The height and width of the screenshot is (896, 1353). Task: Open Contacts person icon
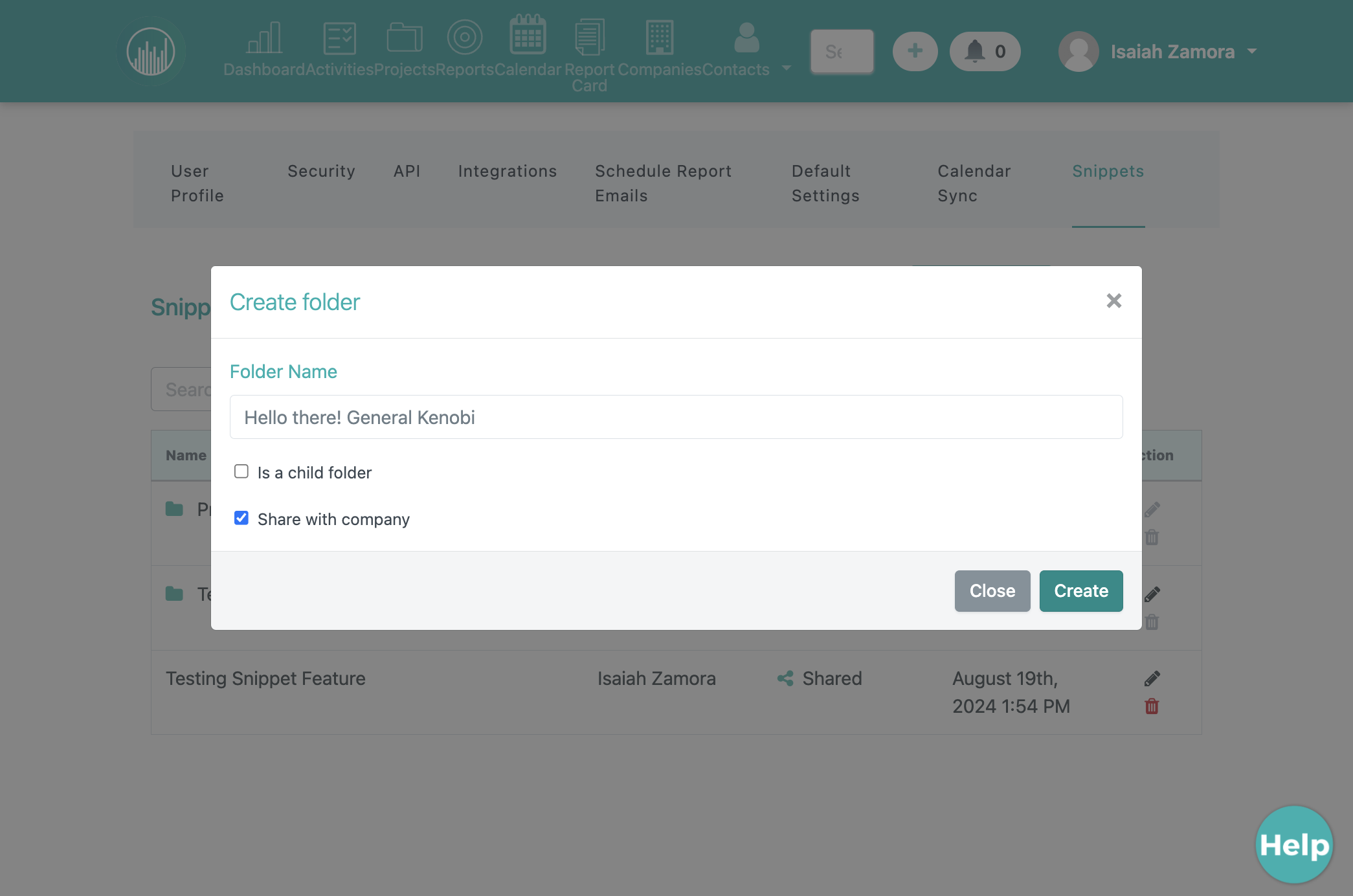[x=746, y=38]
